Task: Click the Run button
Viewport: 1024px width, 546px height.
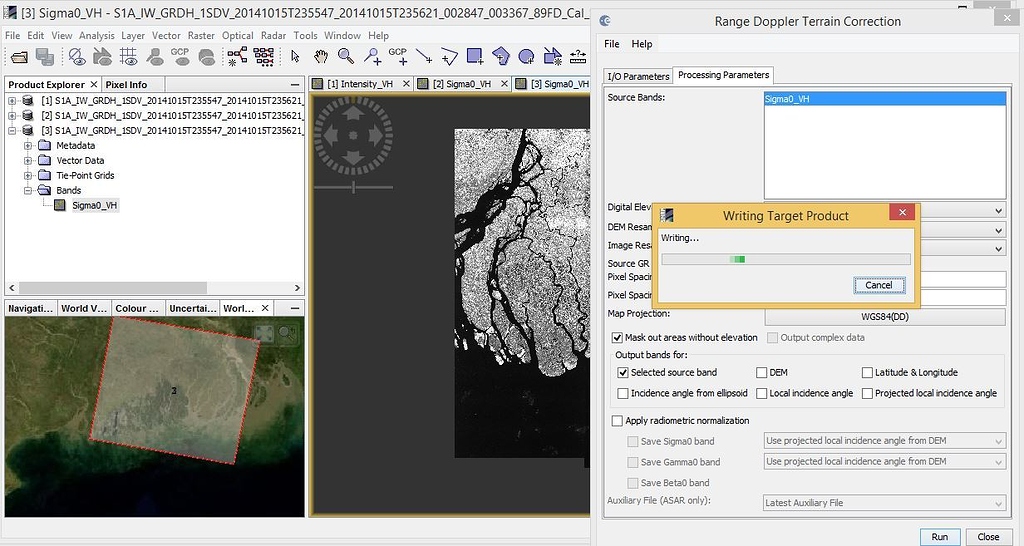Action: tap(939, 537)
